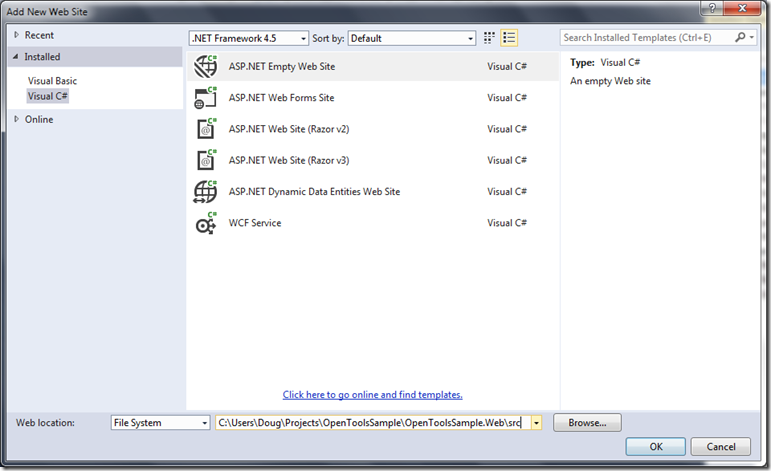Select the Installed category label
Viewport: 771px width, 471px height.
pyautogui.click(x=42, y=57)
